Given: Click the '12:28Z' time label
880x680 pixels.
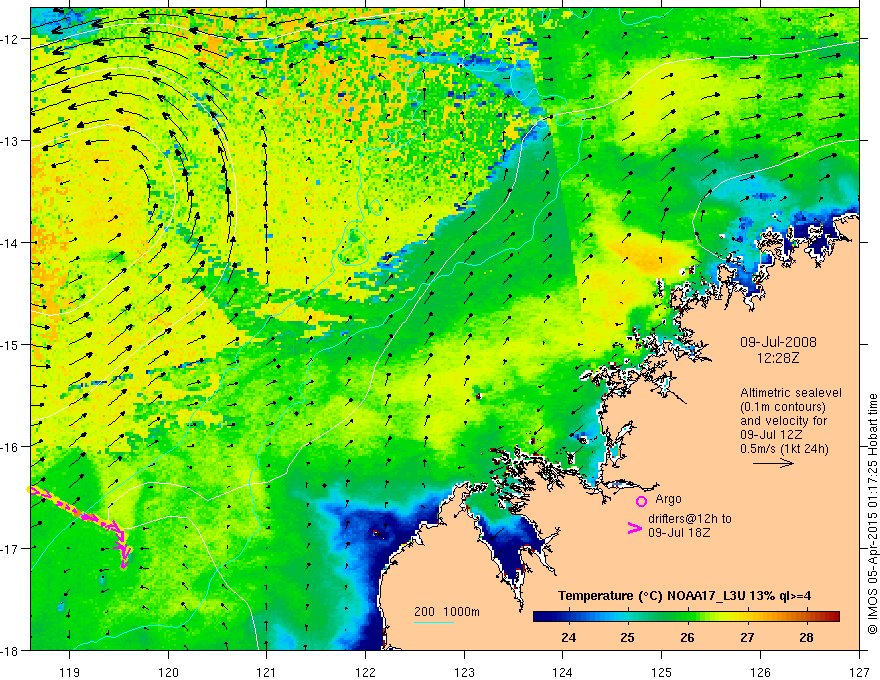Looking at the screenshot, I should click(778, 358).
